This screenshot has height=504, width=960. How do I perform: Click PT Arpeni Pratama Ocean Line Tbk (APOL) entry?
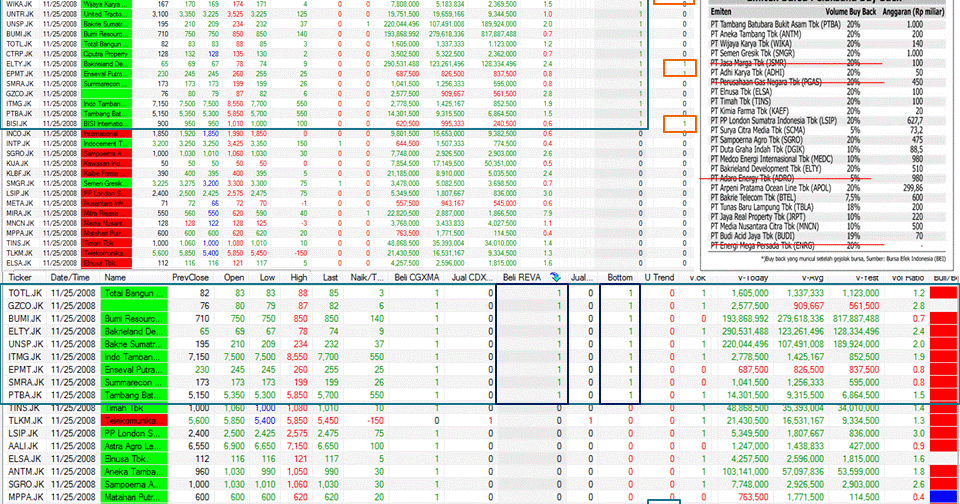(770, 188)
